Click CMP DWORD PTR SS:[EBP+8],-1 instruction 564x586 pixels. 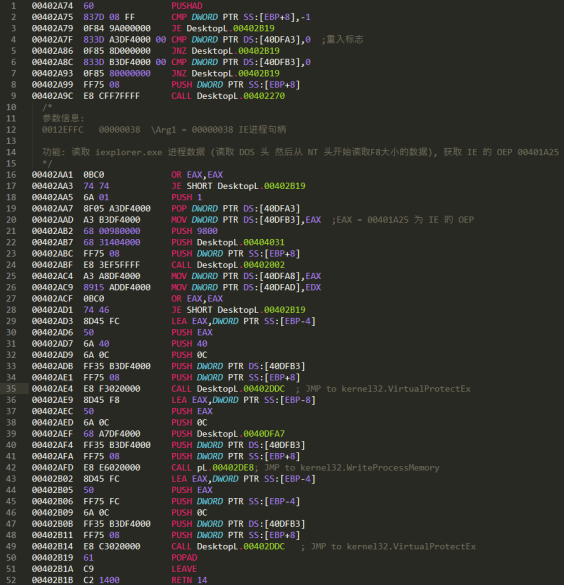pos(241,17)
